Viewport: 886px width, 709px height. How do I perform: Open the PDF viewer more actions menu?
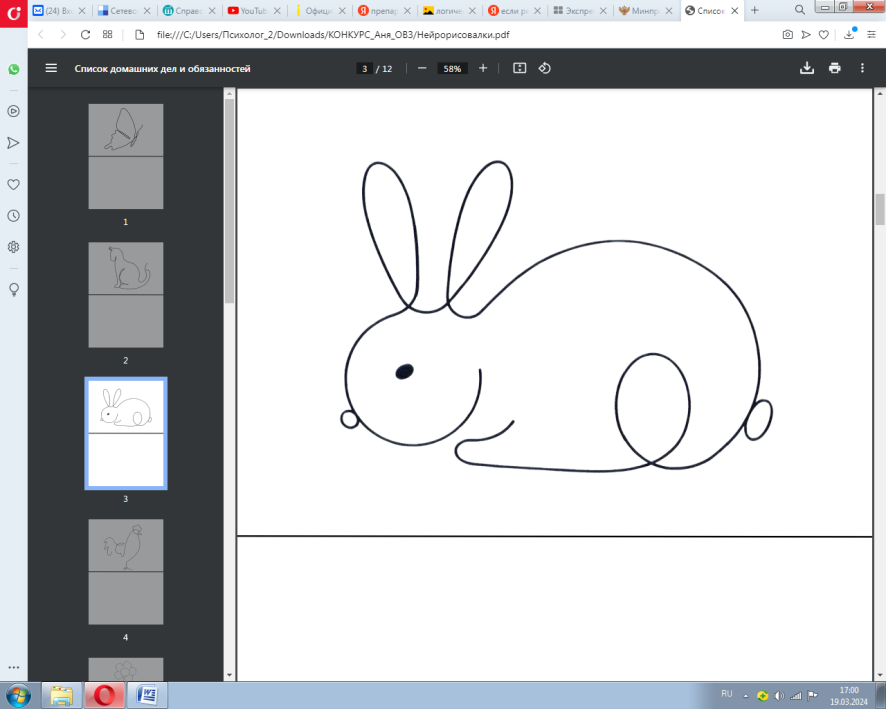coord(863,68)
